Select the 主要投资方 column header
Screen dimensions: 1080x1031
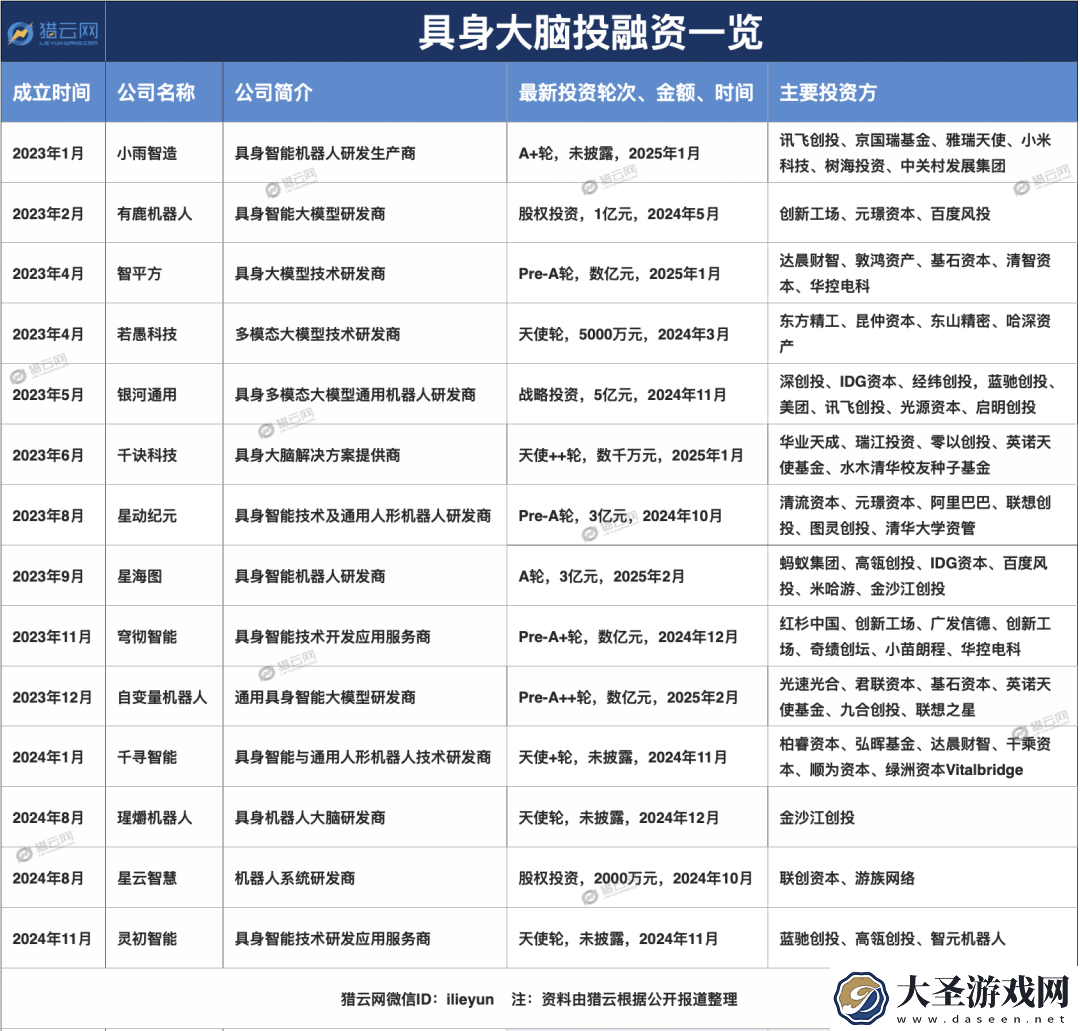click(x=828, y=92)
